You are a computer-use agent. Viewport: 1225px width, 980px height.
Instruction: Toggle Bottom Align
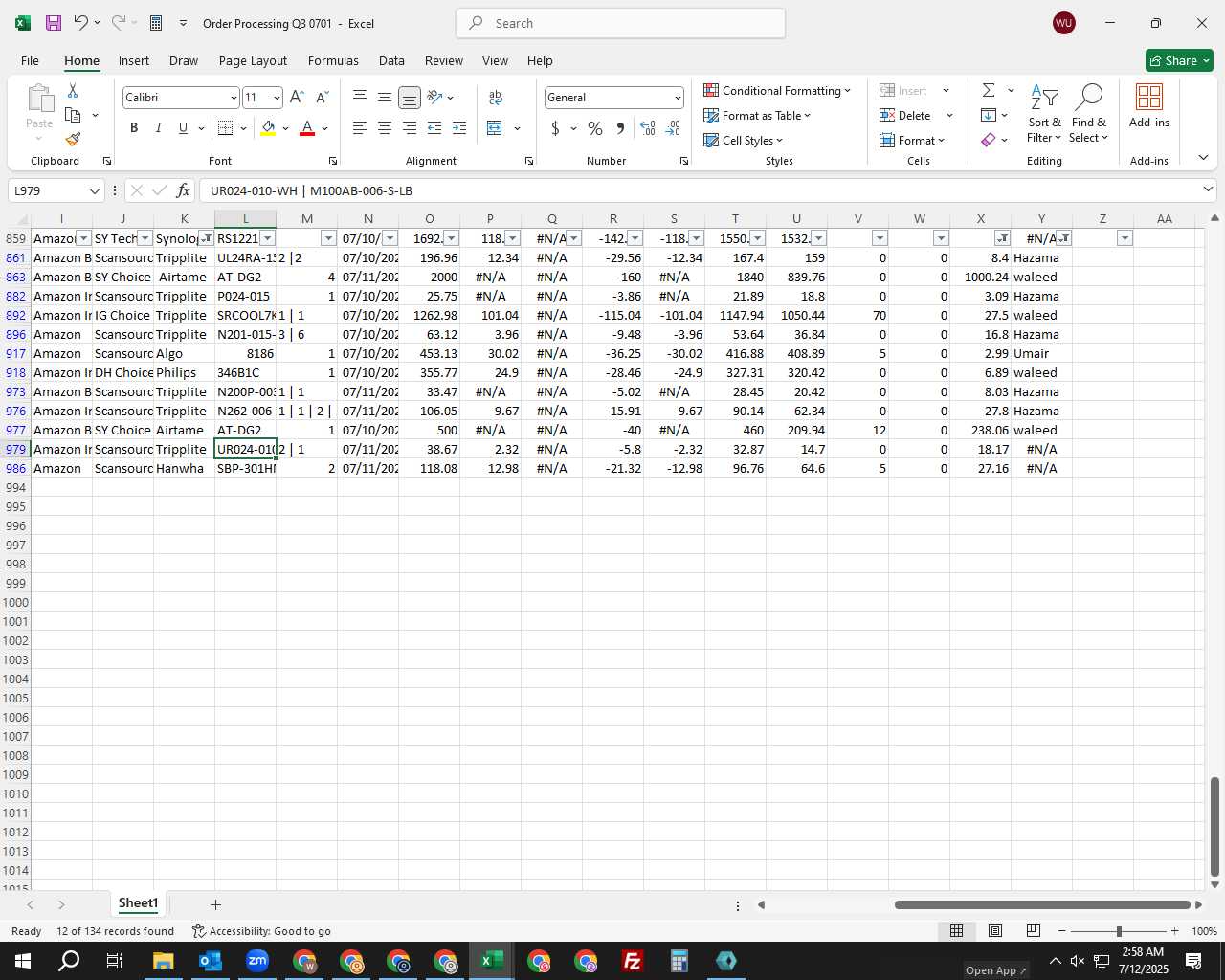click(410, 97)
